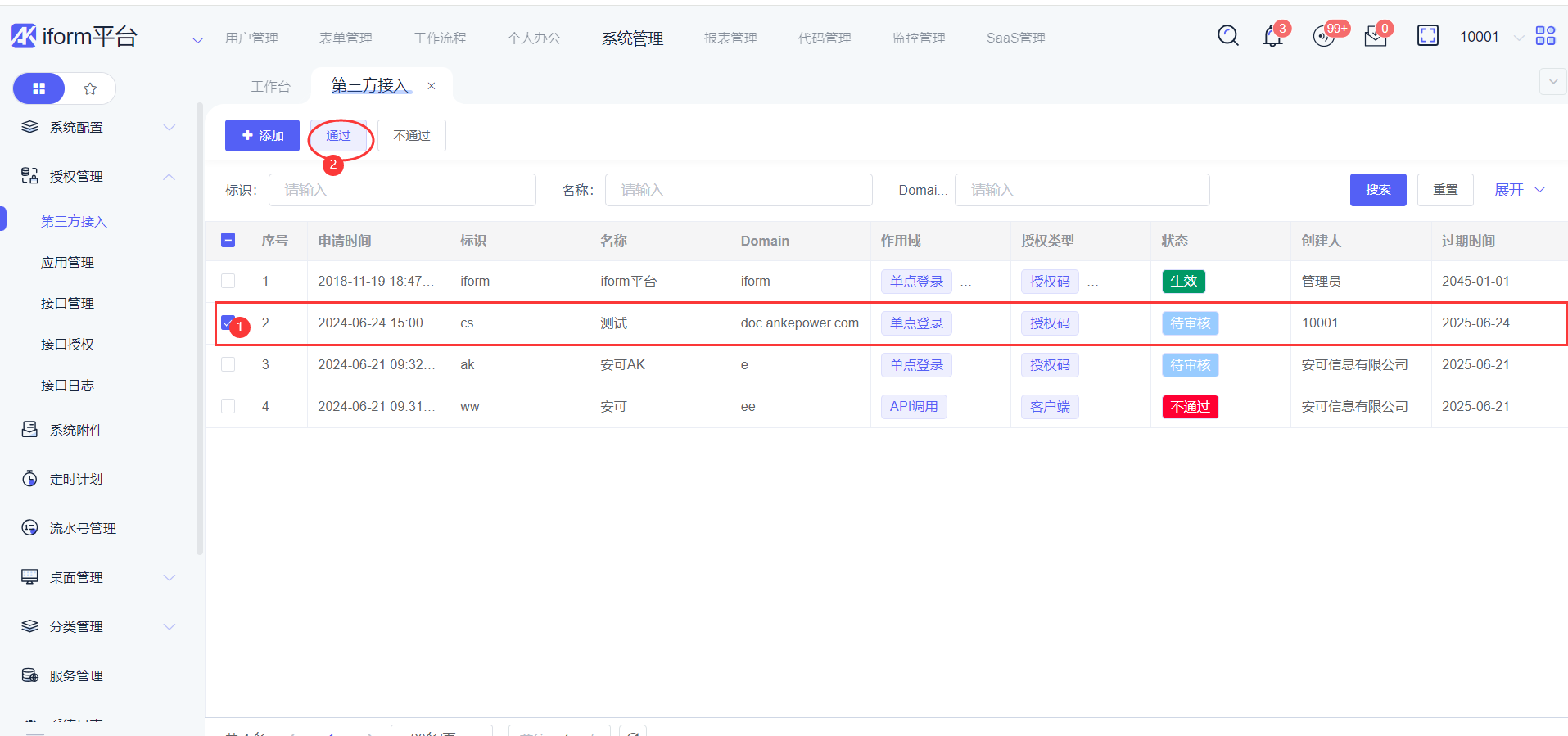Viewport: 1568px width, 736px height.
Task: Expand the 桌面管理 sidebar section
Action: pyautogui.click(x=98, y=578)
